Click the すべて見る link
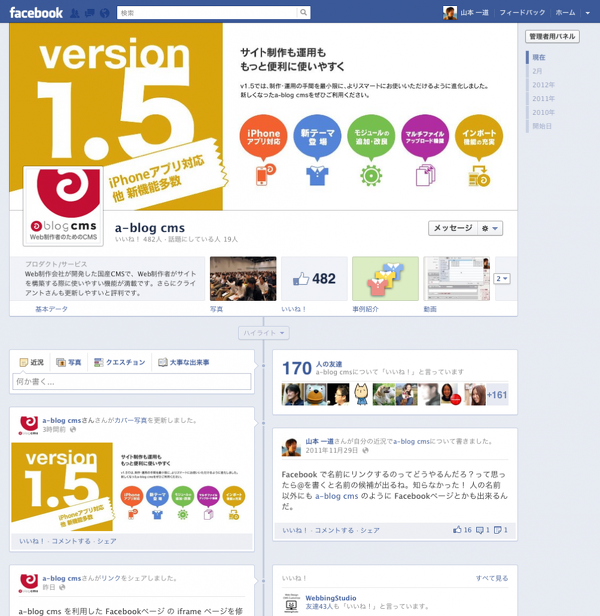600x616 pixels. (492, 578)
